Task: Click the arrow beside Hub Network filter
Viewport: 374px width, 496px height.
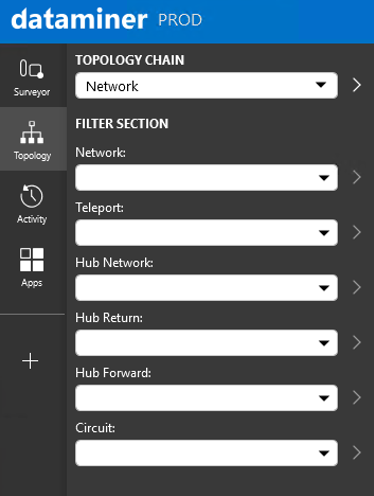Action: 357,287
